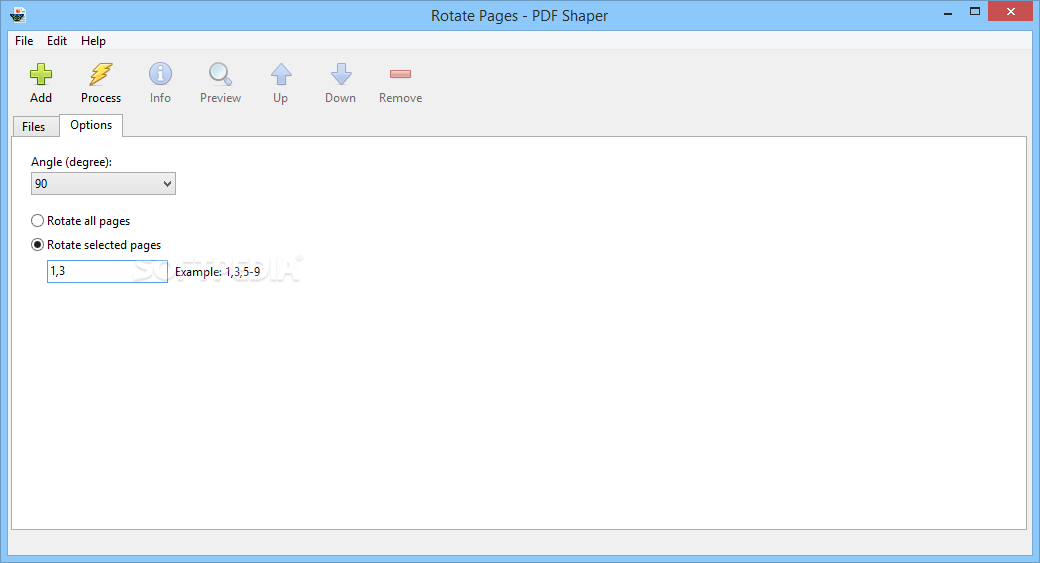Close the Rotate Pages window

pyautogui.click(x=1011, y=11)
